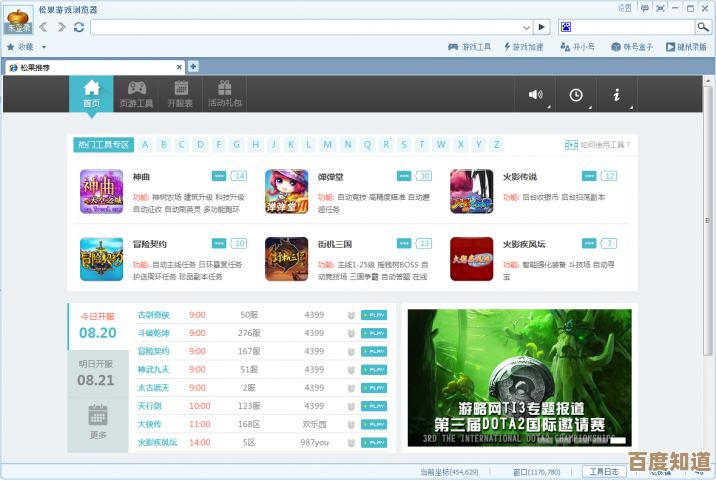Select the 首页 home tab

[91, 94]
